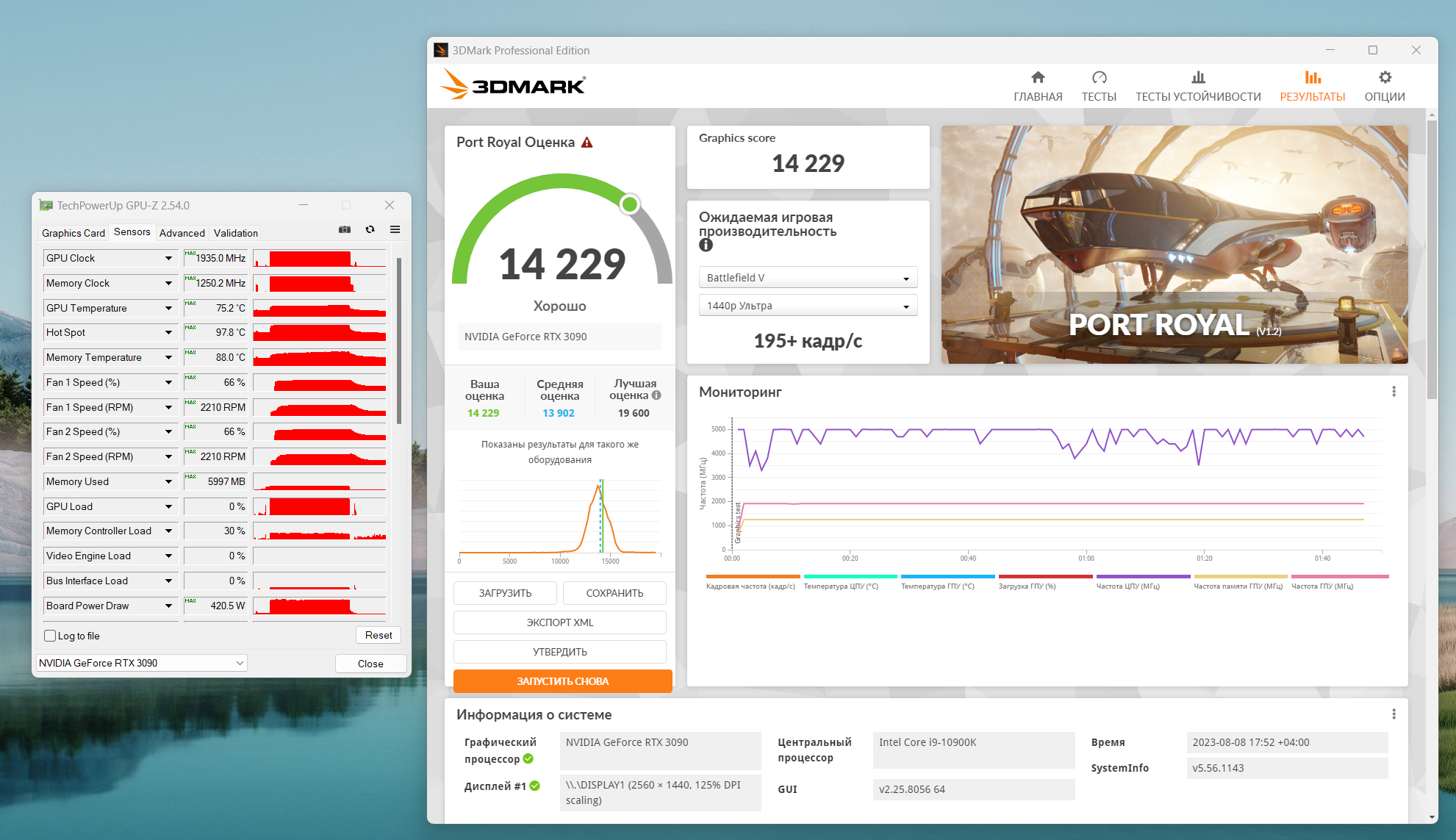Enable the Log to file checkbox

pyautogui.click(x=51, y=636)
